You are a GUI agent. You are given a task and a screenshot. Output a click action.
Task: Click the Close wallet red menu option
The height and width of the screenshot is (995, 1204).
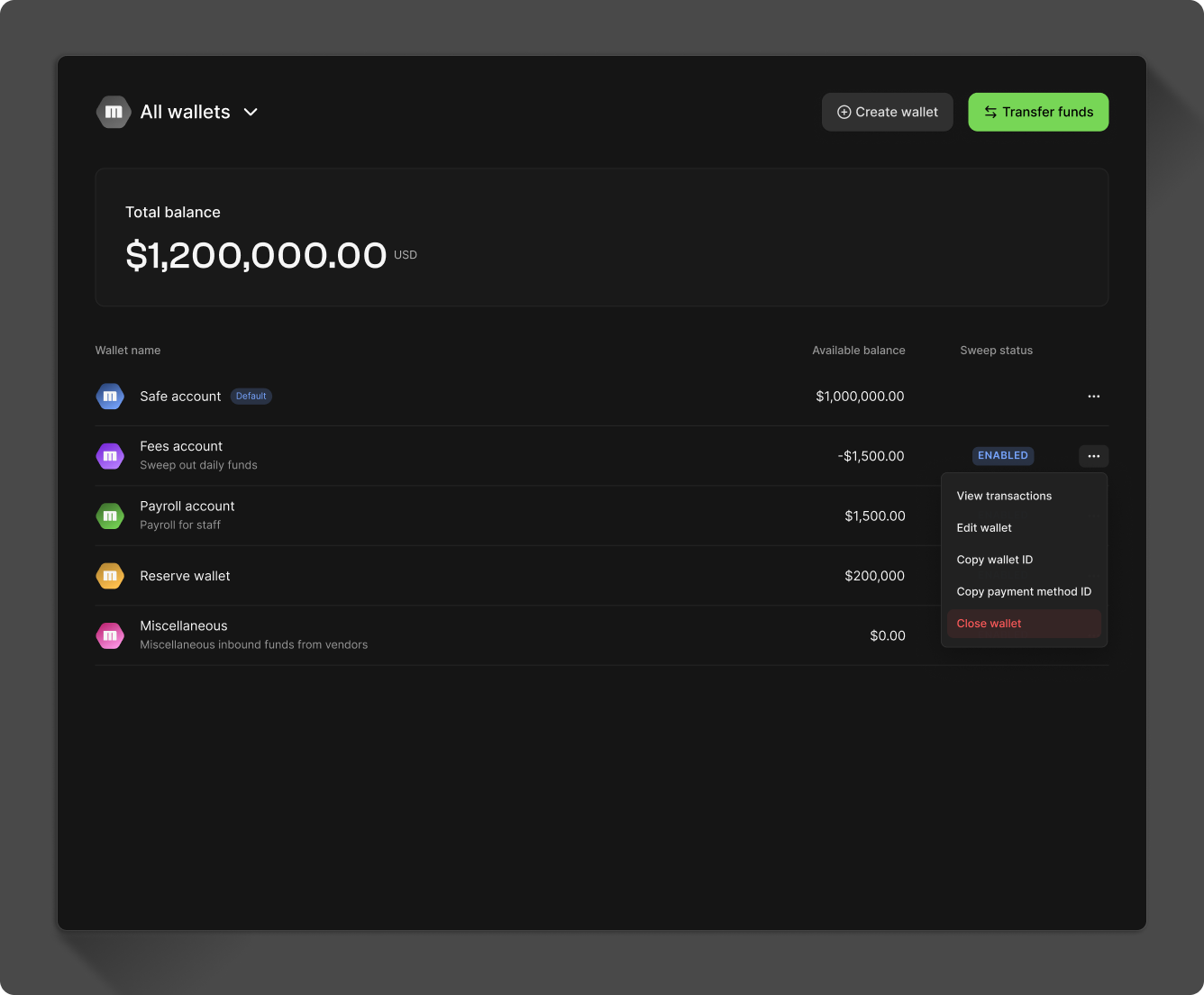pyautogui.click(x=989, y=623)
